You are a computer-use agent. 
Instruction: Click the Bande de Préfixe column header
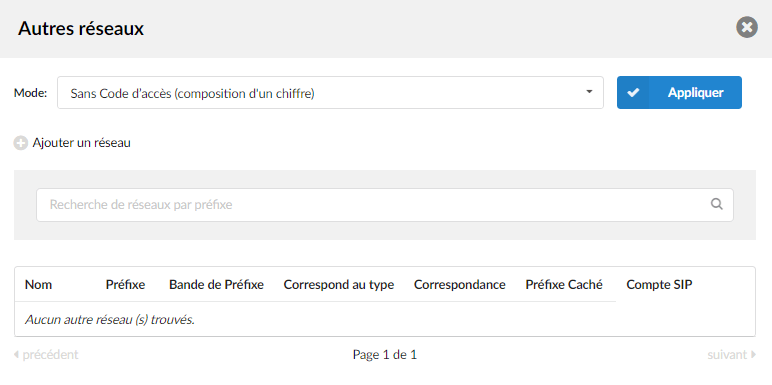click(x=216, y=285)
